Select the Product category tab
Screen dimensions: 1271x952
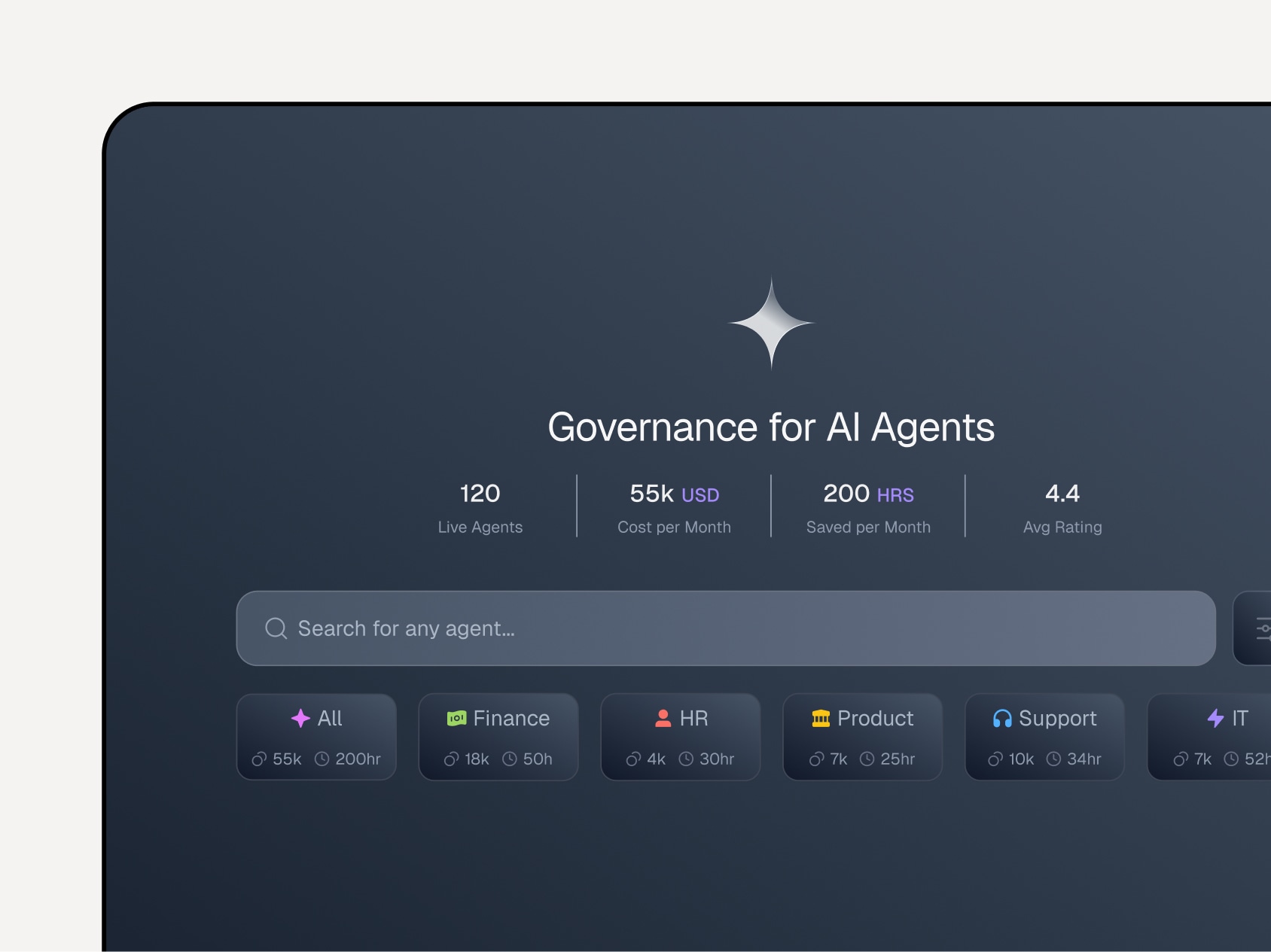[x=863, y=737]
